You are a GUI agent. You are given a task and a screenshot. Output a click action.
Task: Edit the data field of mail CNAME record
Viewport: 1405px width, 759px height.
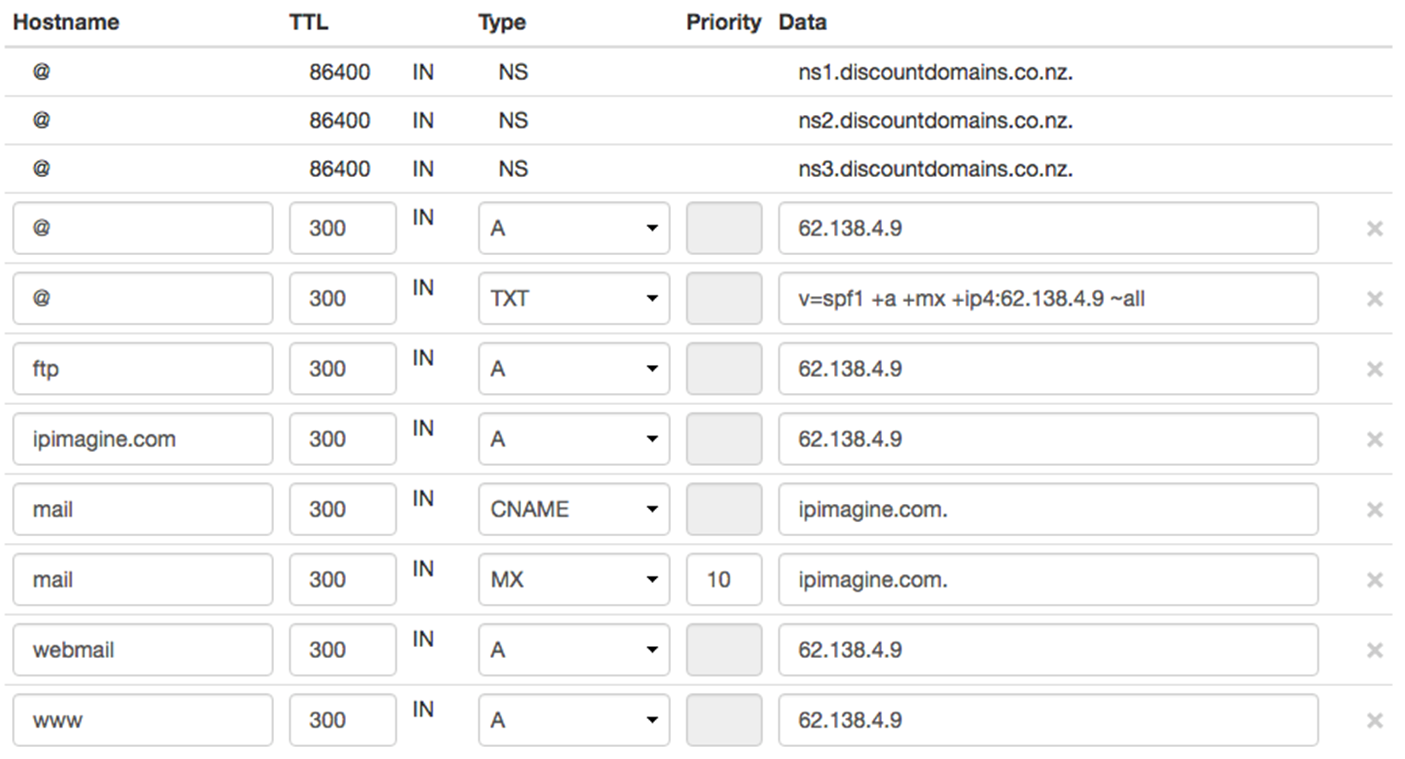tap(1047, 509)
